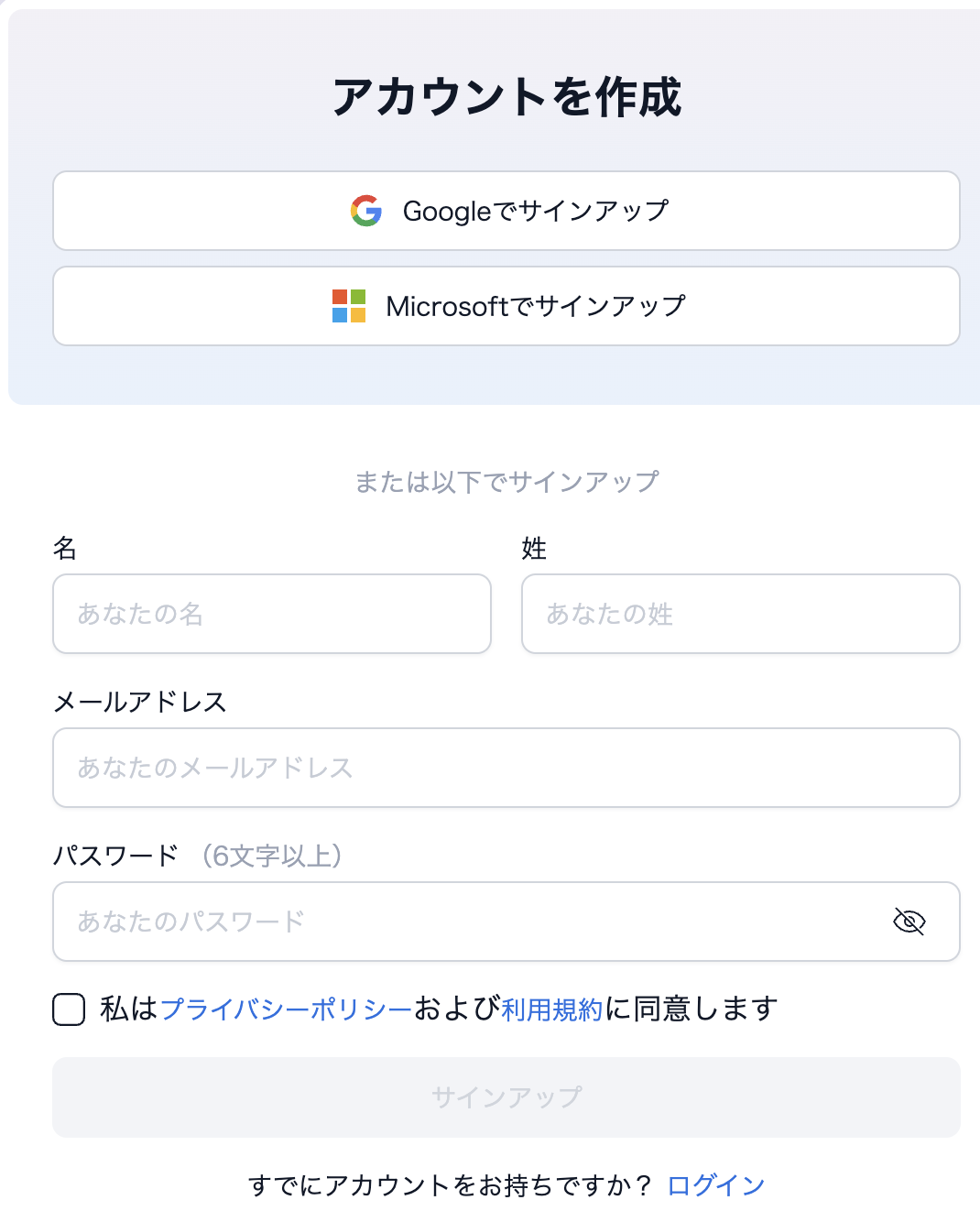
Task: Toggle password visibility eye icon
Action: 909,922
